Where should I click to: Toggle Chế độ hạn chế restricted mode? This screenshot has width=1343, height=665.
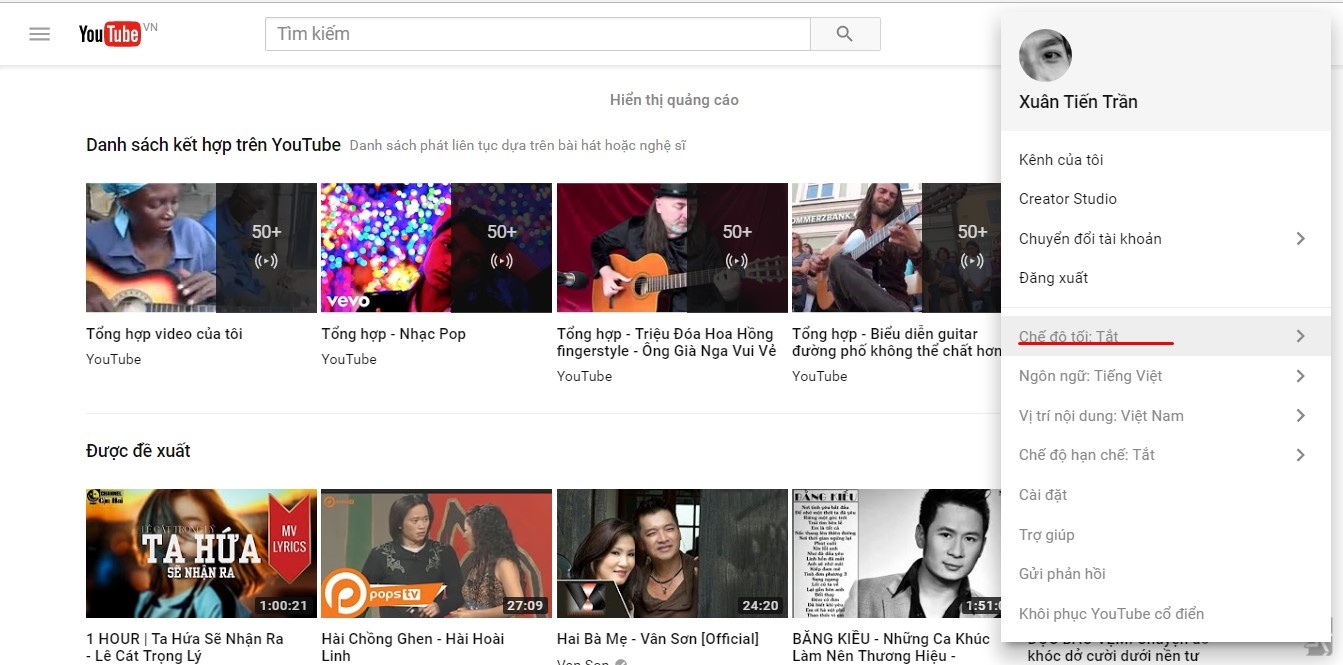(x=1086, y=454)
